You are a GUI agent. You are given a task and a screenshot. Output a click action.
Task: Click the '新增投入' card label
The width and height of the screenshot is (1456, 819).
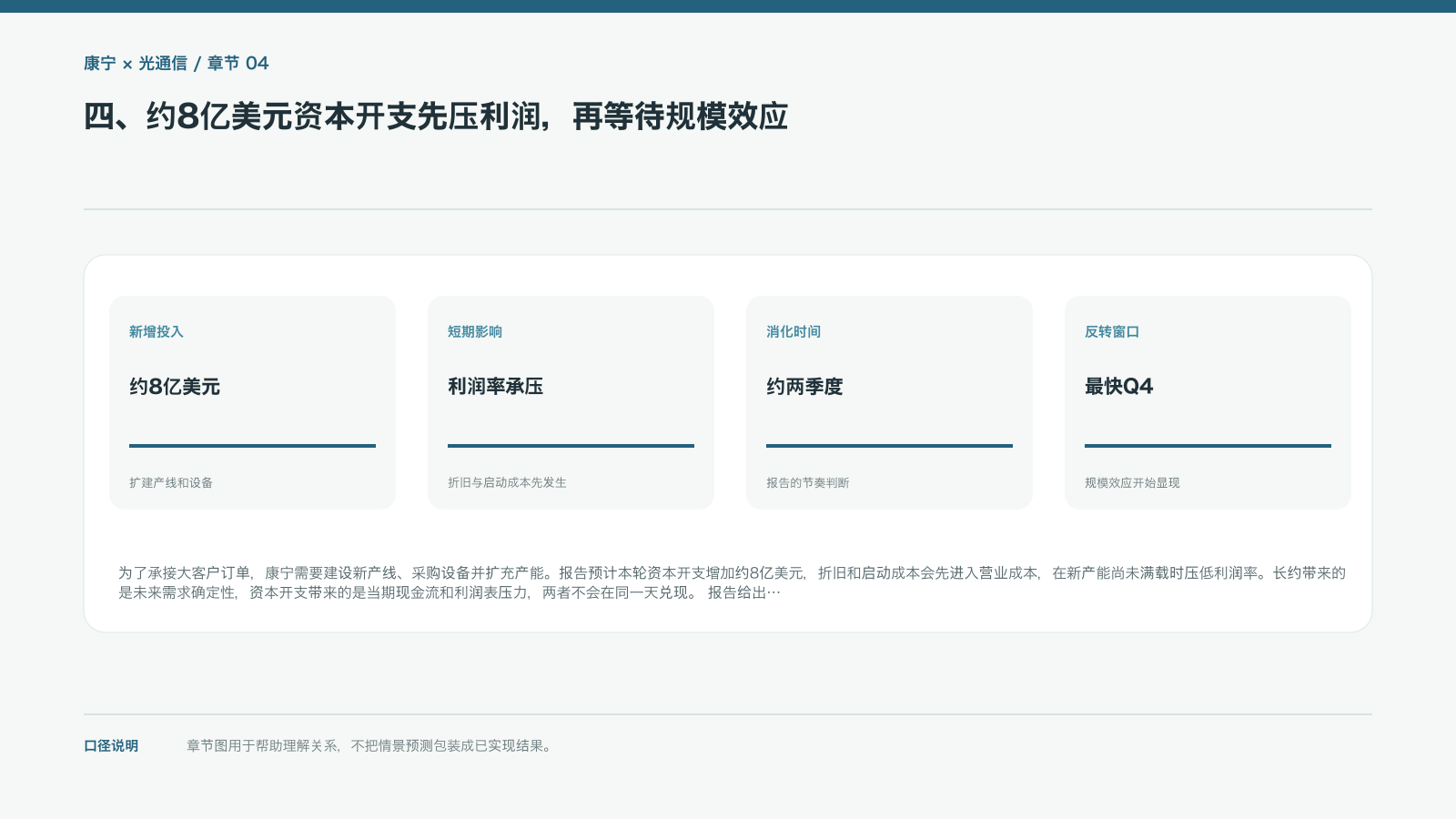click(x=157, y=332)
